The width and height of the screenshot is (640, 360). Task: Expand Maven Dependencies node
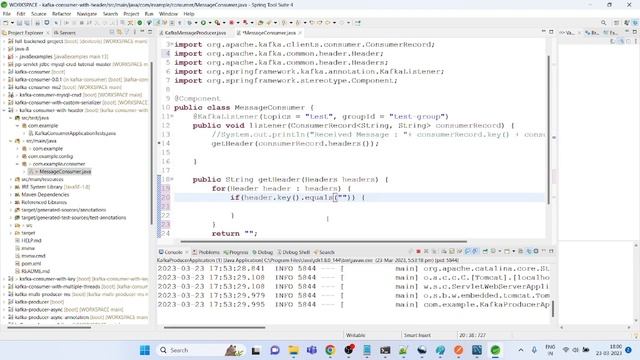(11, 195)
